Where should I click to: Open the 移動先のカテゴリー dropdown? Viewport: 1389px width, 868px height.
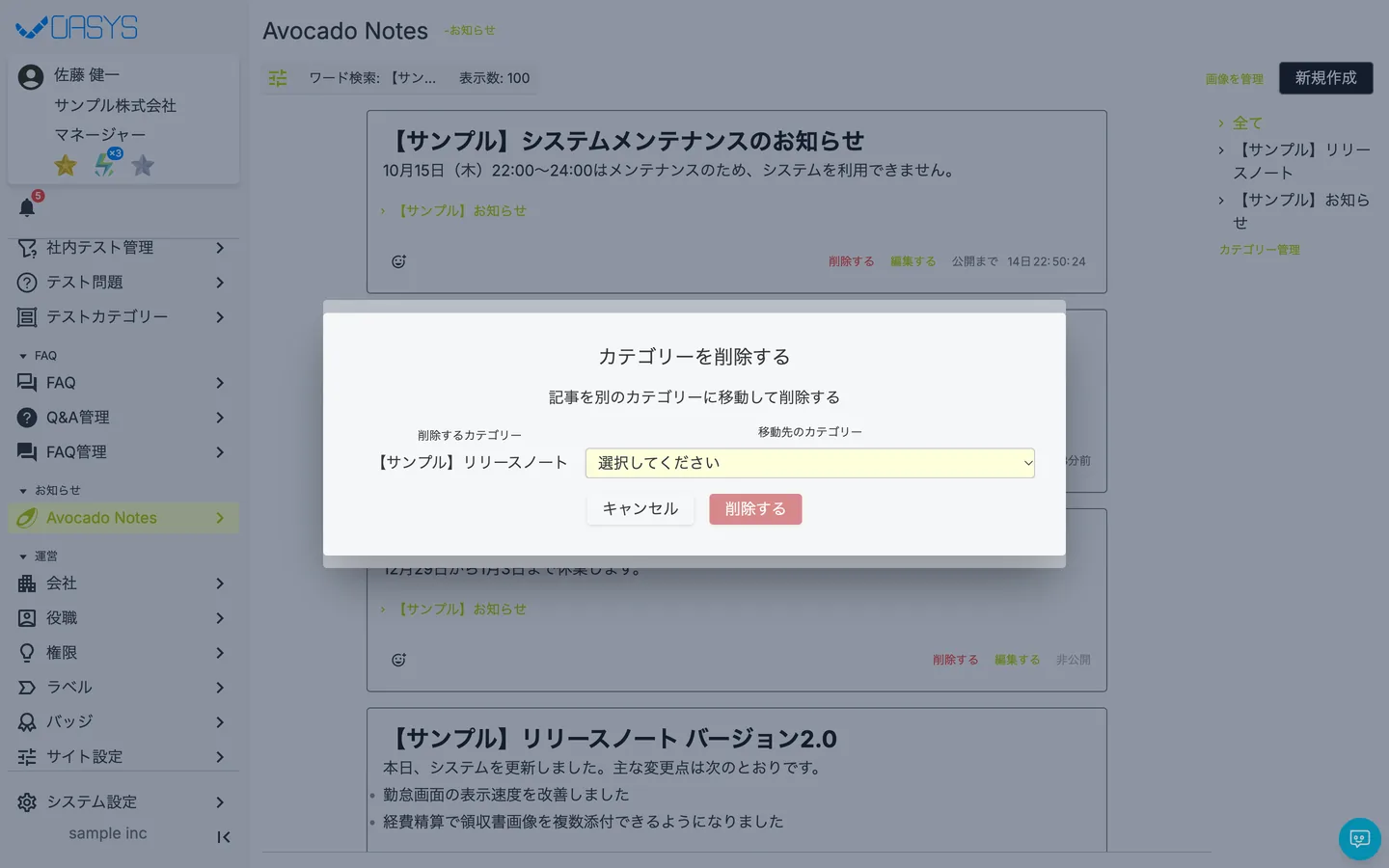click(x=810, y=463)
